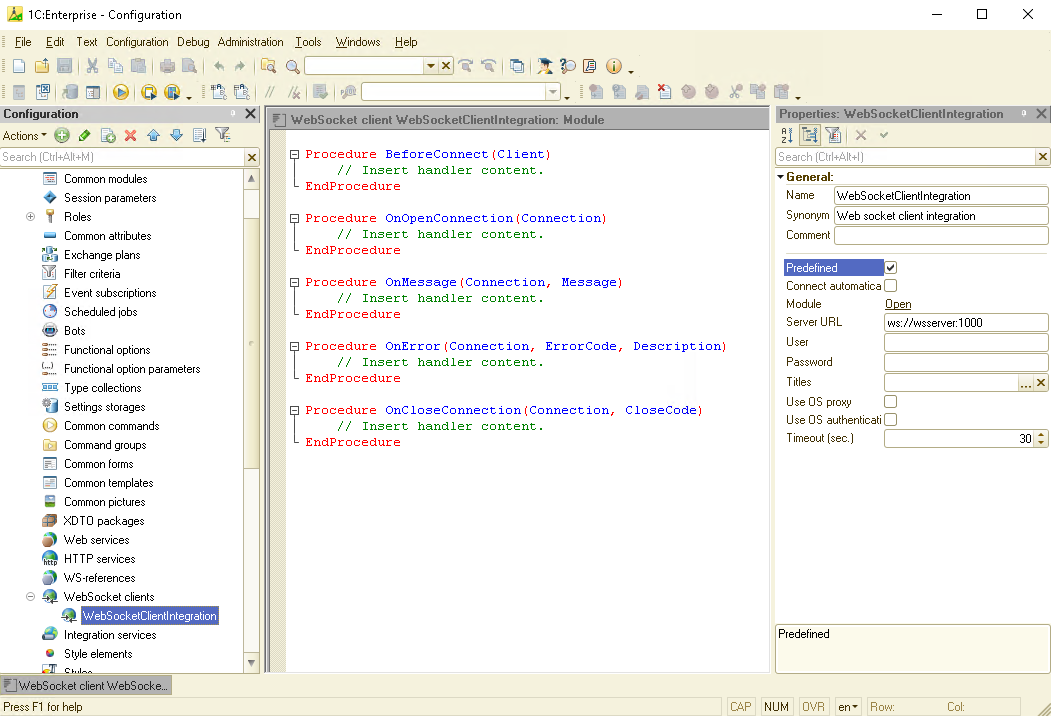This screenshot has height=716, width=1051.
Task: Click the Find in files folder icon
Action: tap(268, 66)
